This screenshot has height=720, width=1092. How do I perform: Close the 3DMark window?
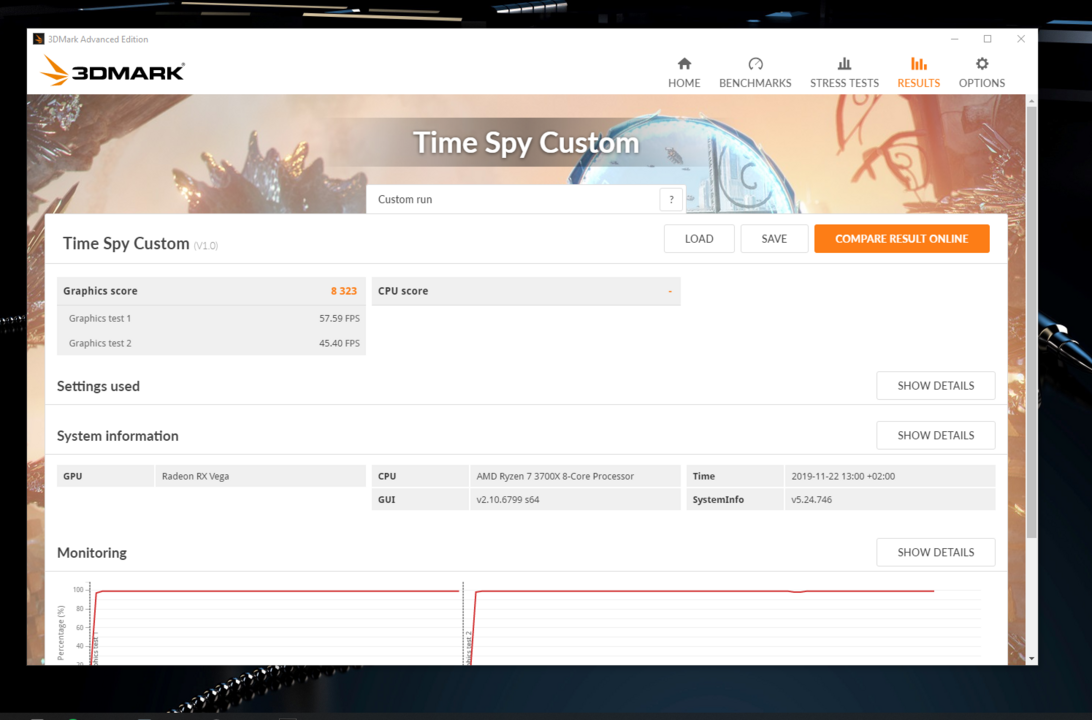(1020, 39)
